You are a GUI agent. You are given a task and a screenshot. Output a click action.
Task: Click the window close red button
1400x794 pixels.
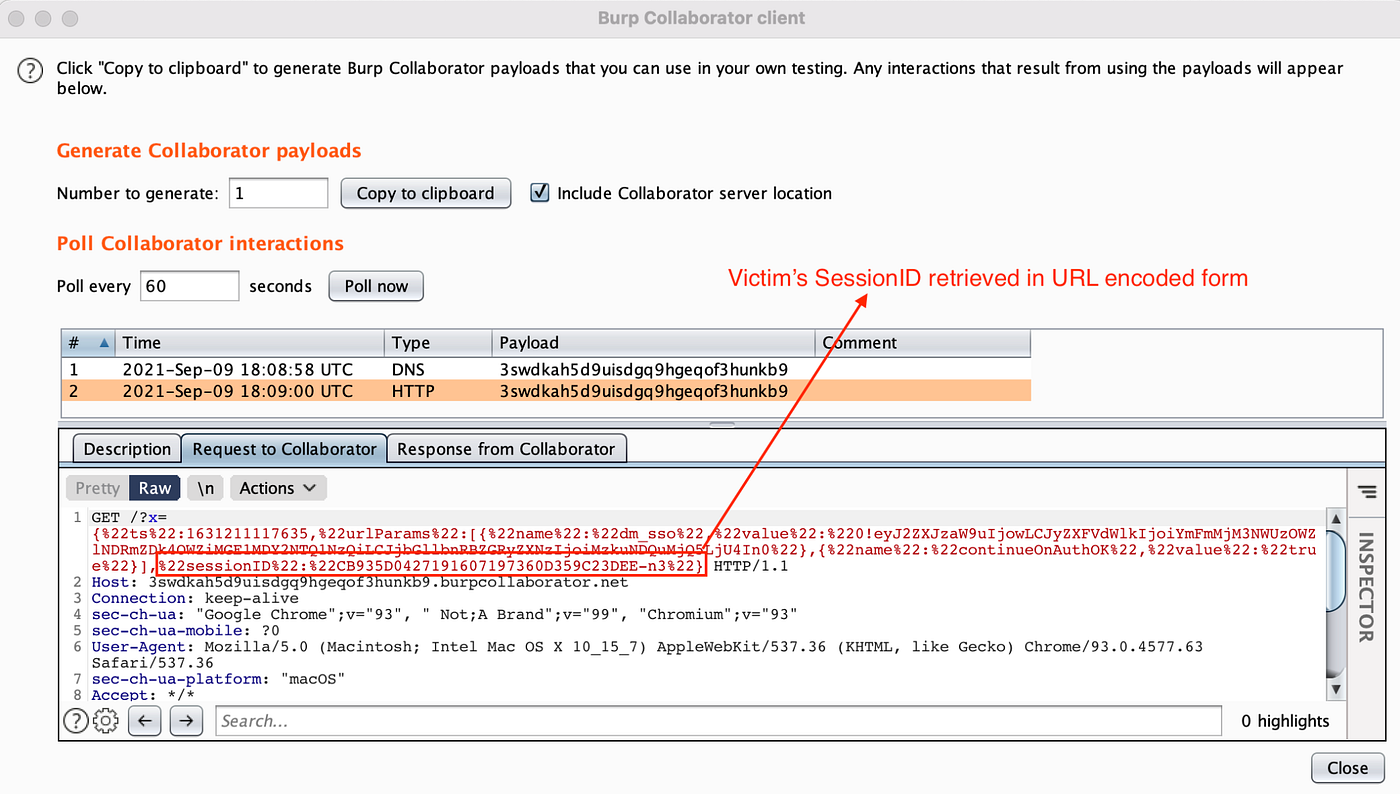coord(17,18)
